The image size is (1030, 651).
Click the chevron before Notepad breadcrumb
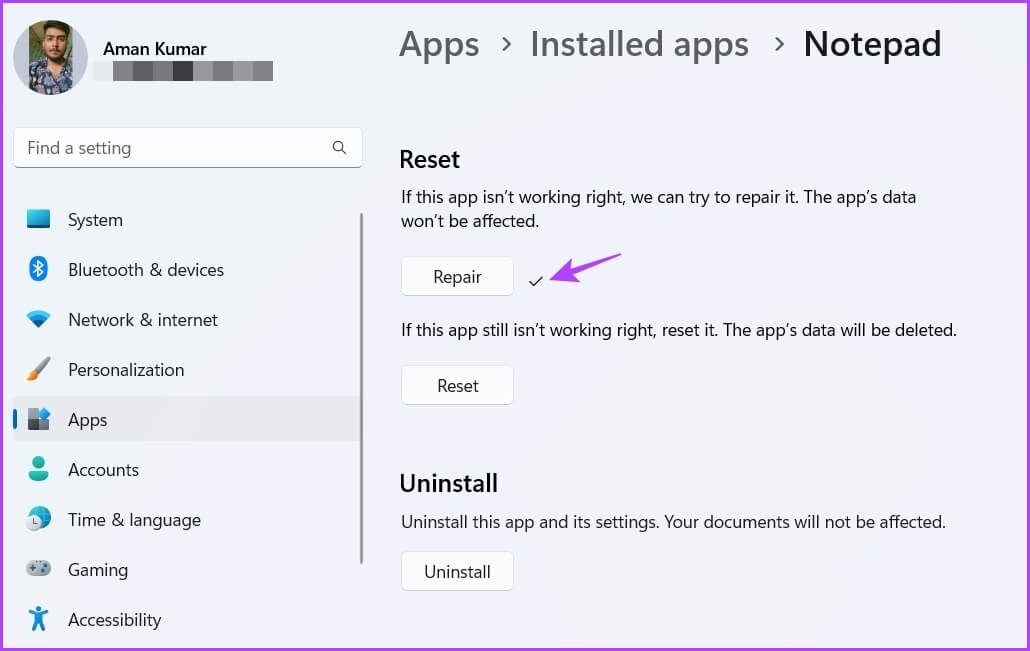pyautogui.click(x=779, y=45)
